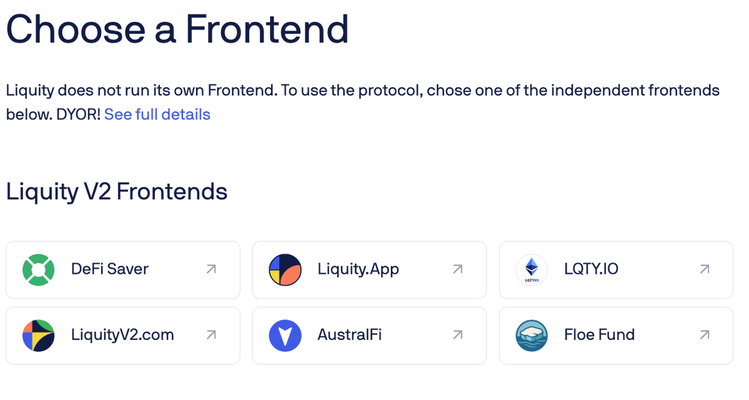Viewport: 749px width, 400px height.
Task: Choose the Floe Fund frontend name
Action: [599, 335]
